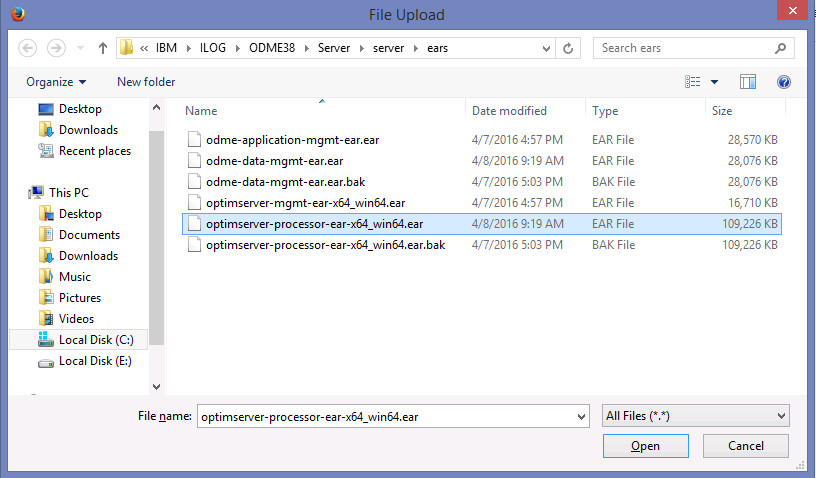The height and width of the screenshot is (478, 816).
Task: Open the address bar history dropdown
Action: pyautogui.click(x=546, y=48)
